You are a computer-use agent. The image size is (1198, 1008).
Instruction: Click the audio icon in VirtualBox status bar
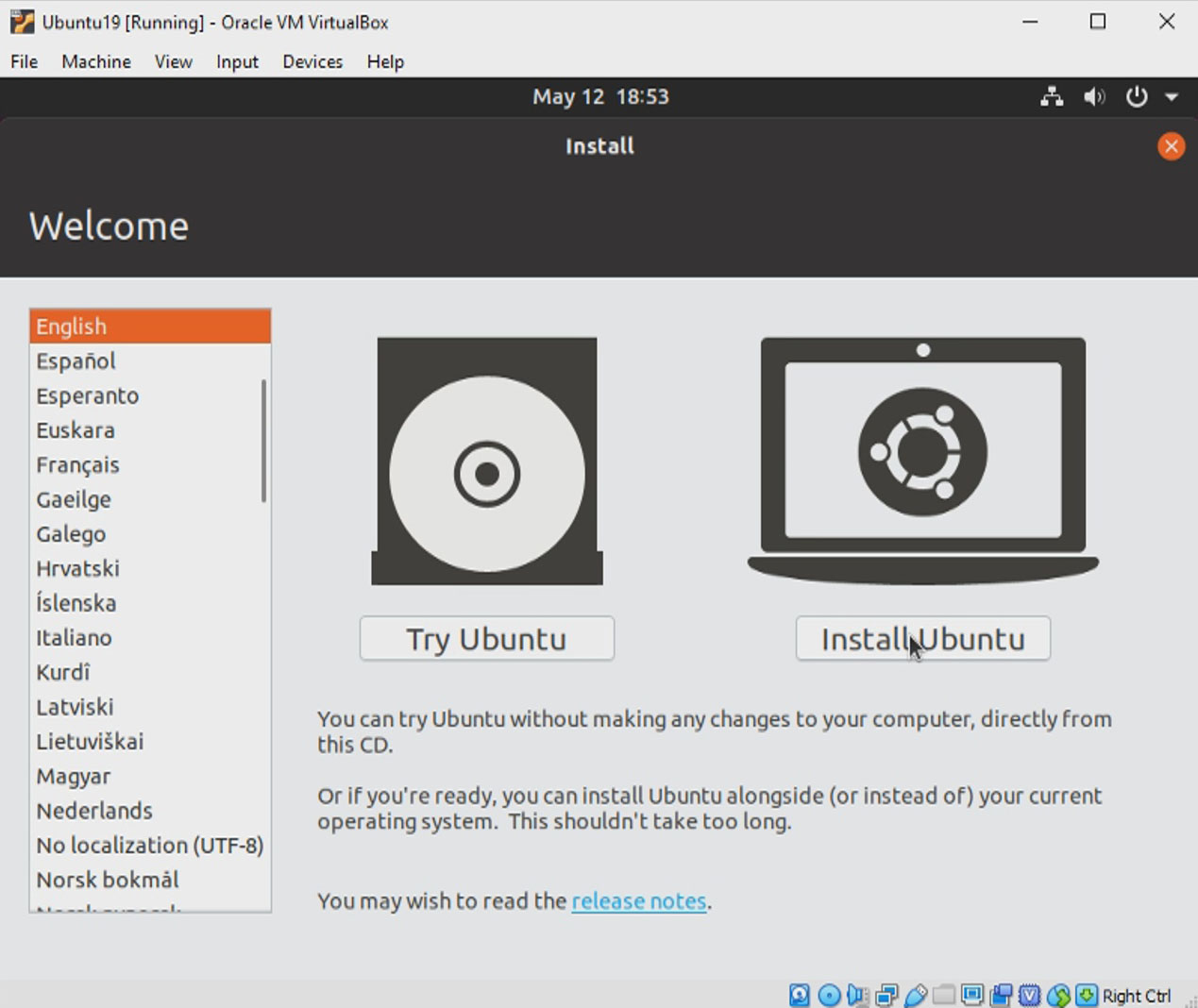click(x=855, y=995)
